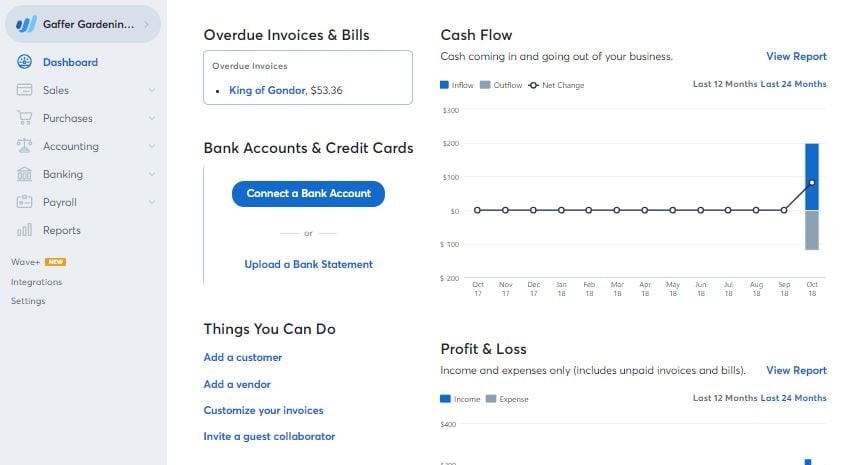Click the Wave logo icon

(x=25, y=24)
